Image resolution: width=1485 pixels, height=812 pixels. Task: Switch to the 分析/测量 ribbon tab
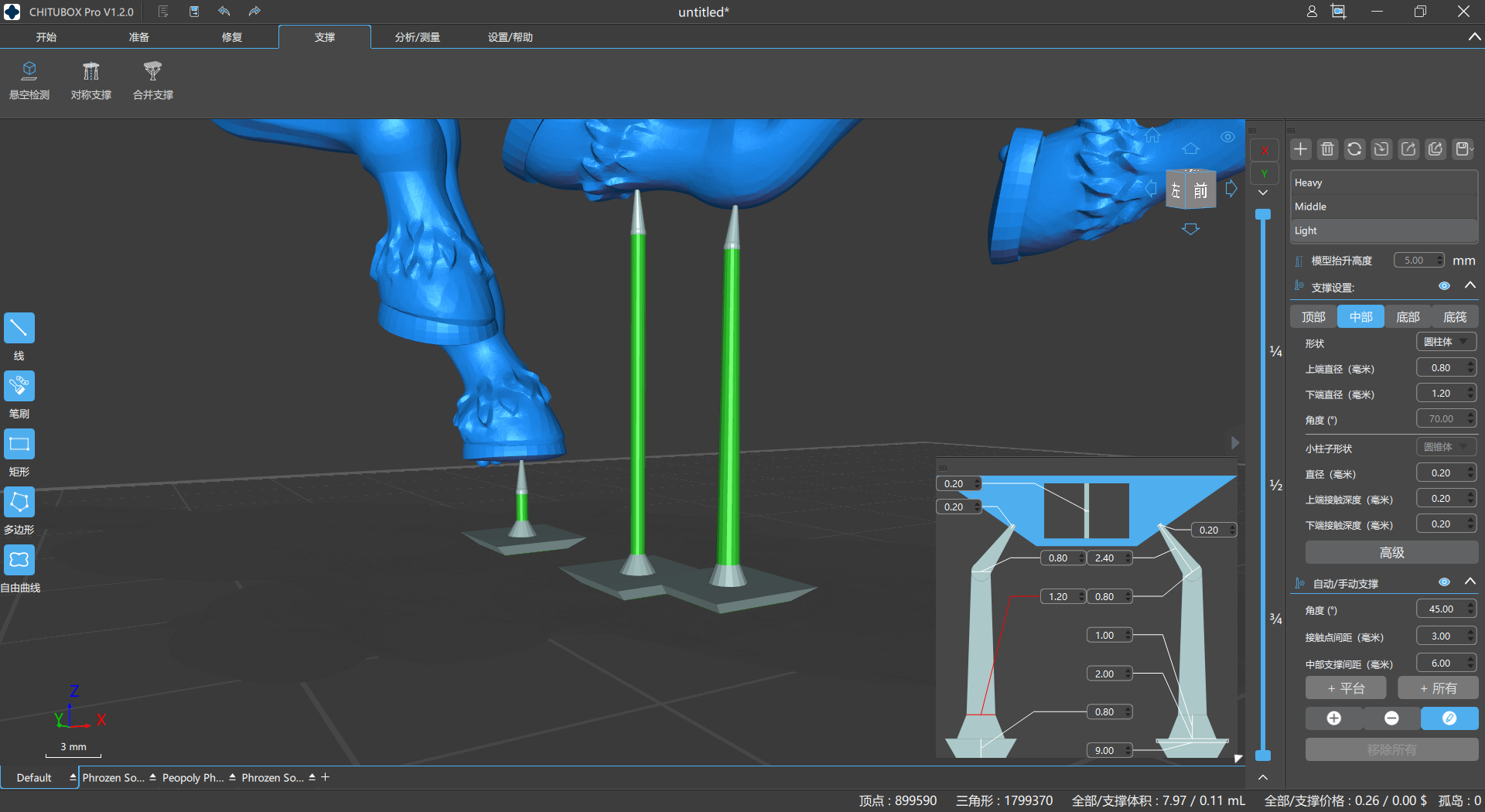point(418,37)
